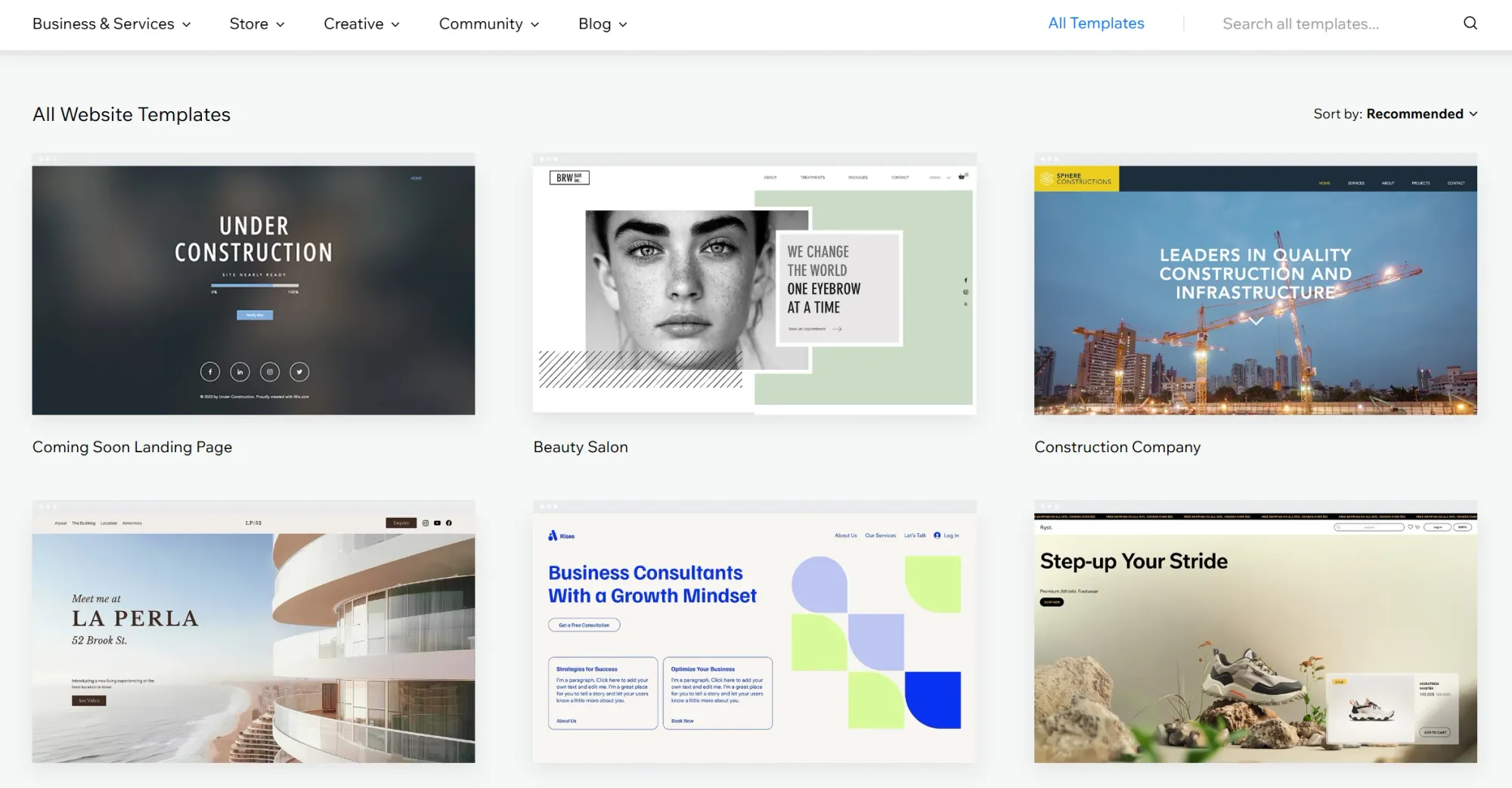Click the Rises logo in consultants preview
This screenshot has height=788, width=1512.
click(x=561, y=535)
